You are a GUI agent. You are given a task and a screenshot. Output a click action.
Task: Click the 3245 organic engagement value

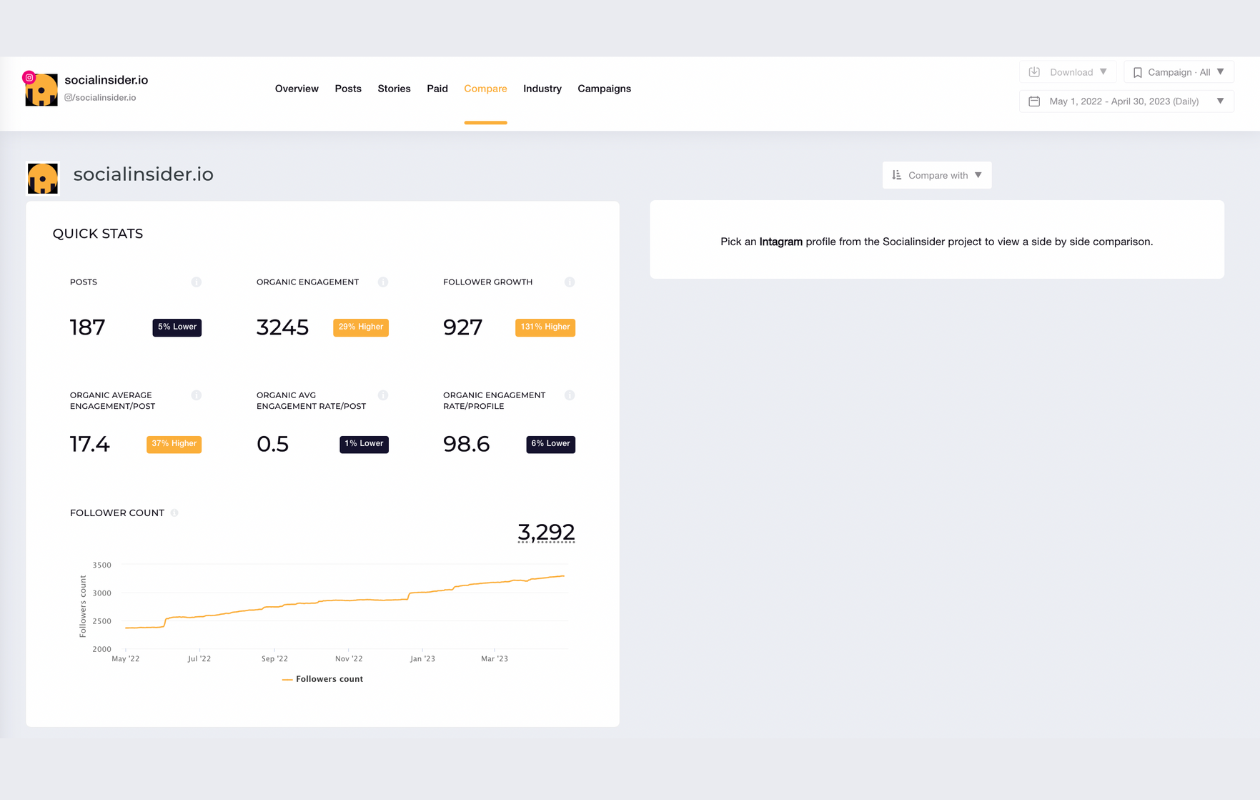tap(283, 327)
